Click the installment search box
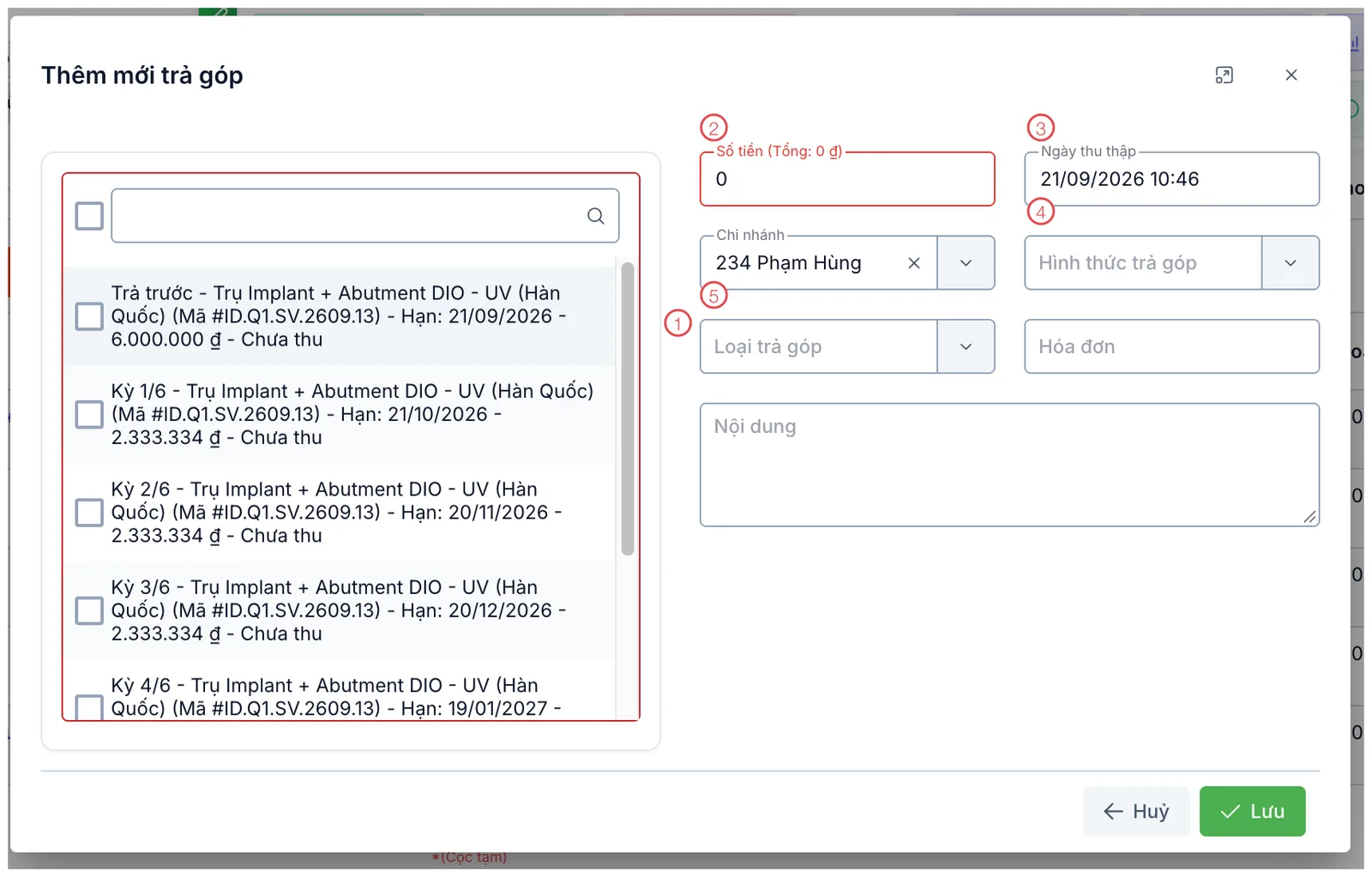Viewport: 1372px width, 877px height. (x=365, y=216)
